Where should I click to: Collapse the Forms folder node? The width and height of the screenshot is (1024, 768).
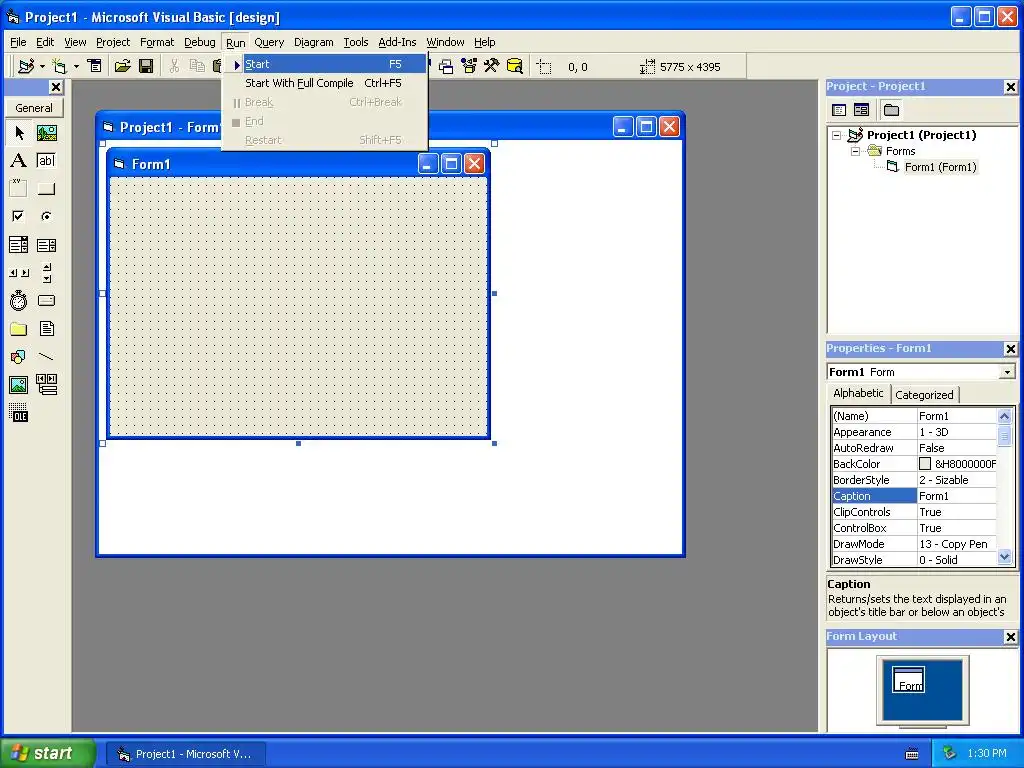[856, 151]
